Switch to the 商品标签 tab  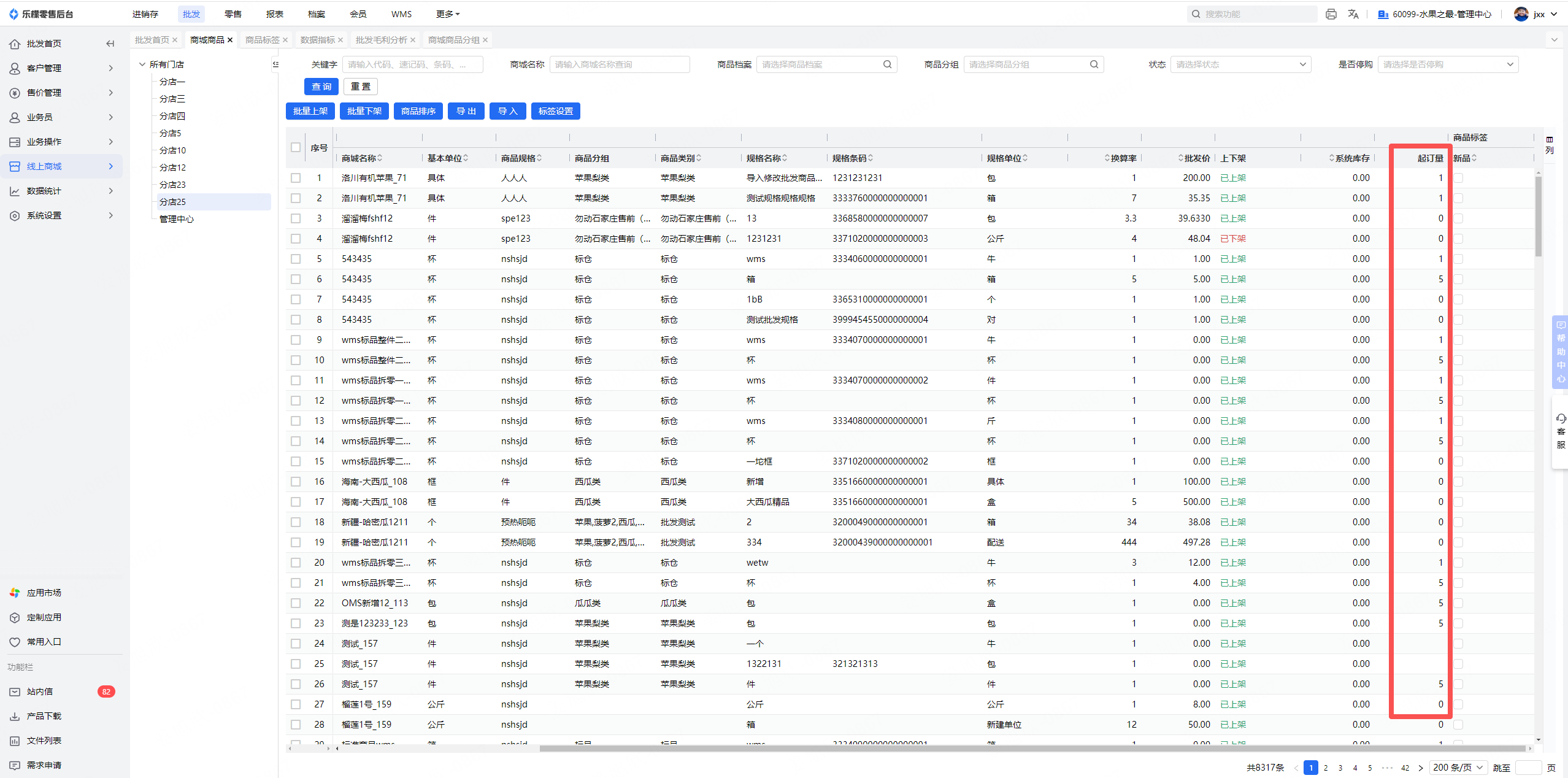tap(262, 40)
